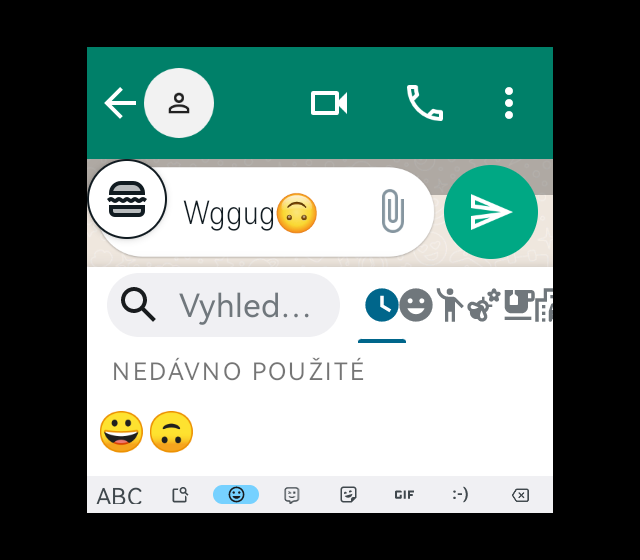Viewport: 640px width, 560px height.
Task: Open the GIF keyboard panel
Action: 404,495
